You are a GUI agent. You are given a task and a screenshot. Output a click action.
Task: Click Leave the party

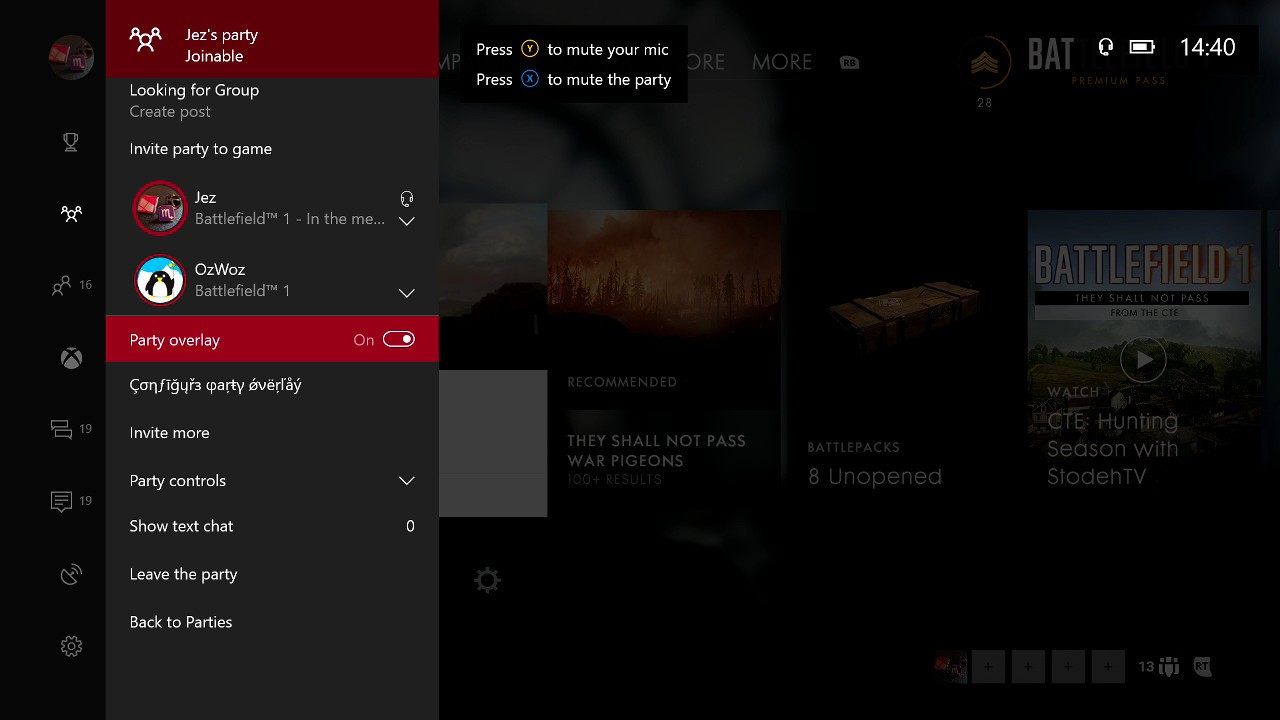pos(183,573)
